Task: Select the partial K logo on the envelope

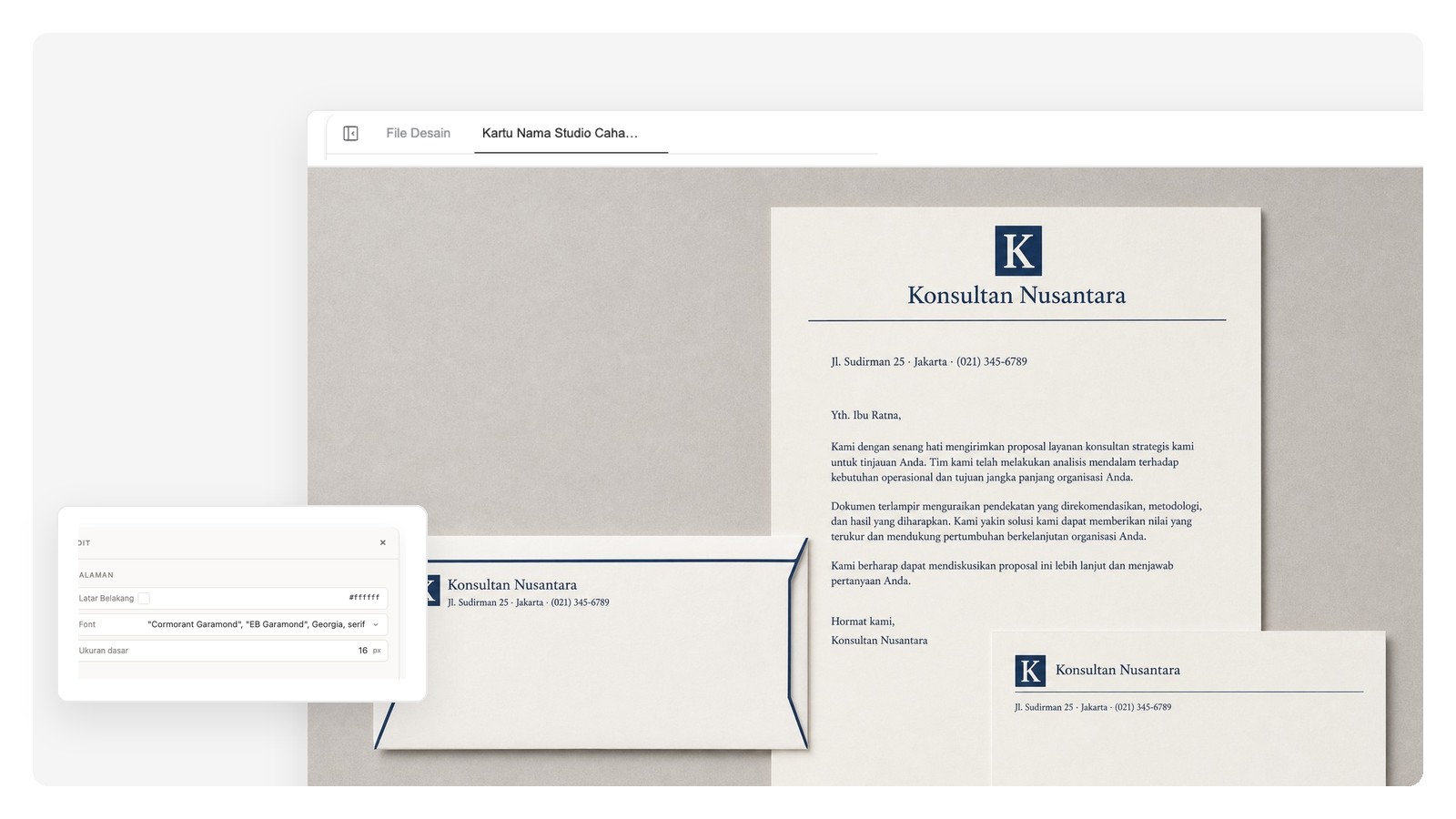Action: click(x=433, y=591)
